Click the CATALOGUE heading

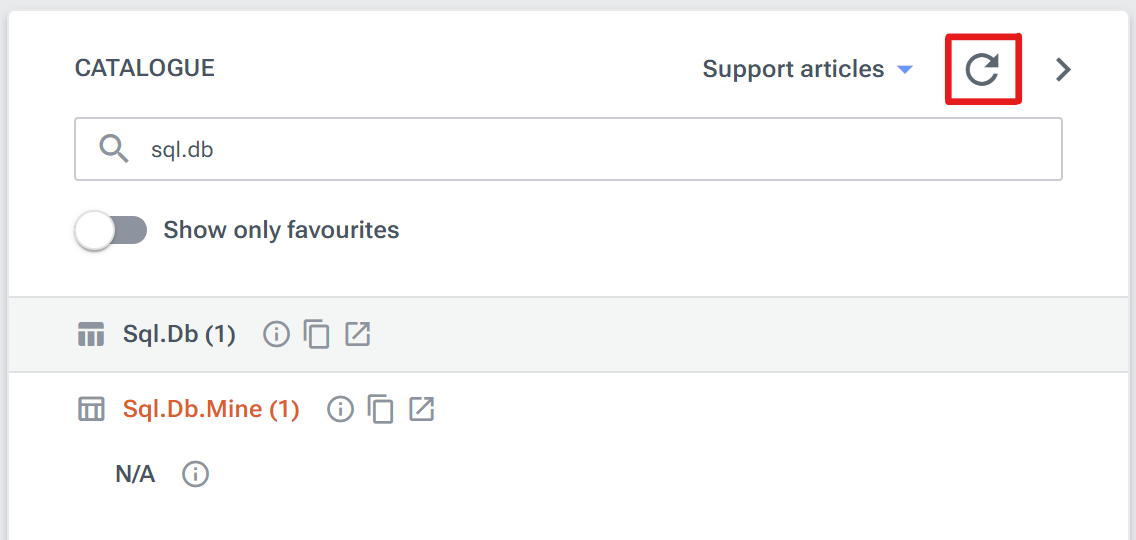[x=145, y=68]
